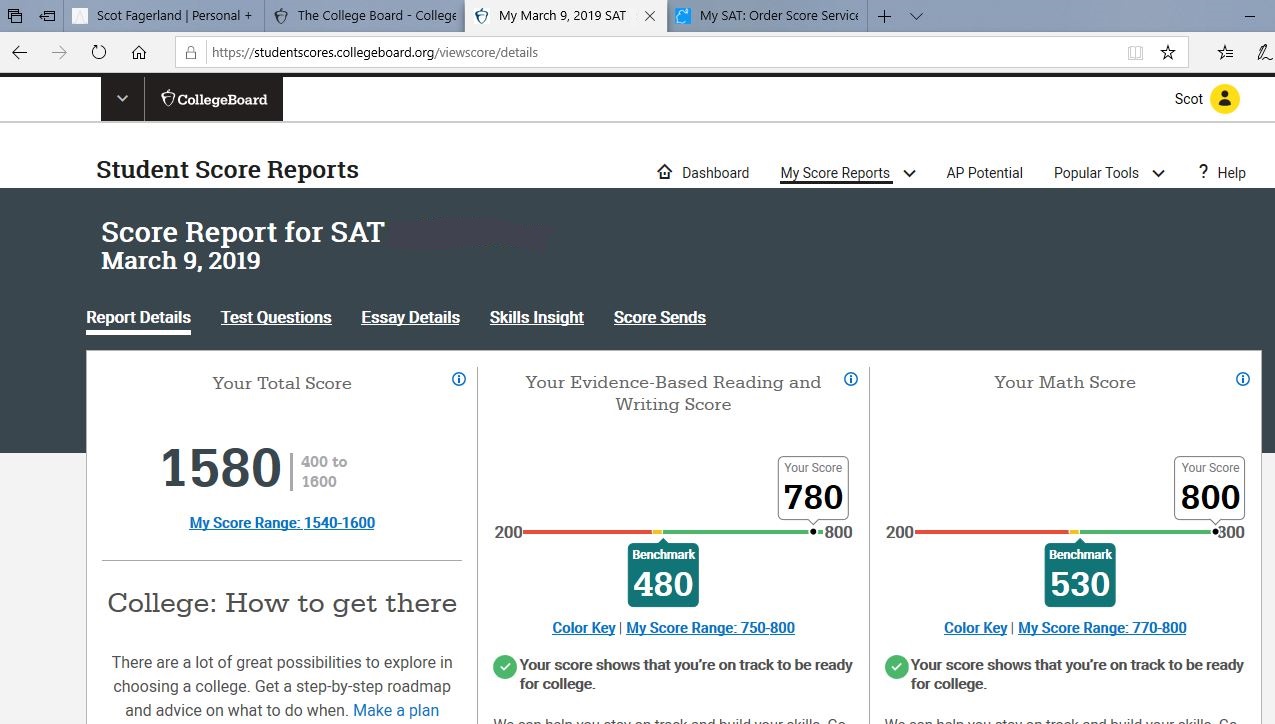1275x724 pixels.
Task: Open the Reading and Writing Color Key link
Action: (584, 628)
